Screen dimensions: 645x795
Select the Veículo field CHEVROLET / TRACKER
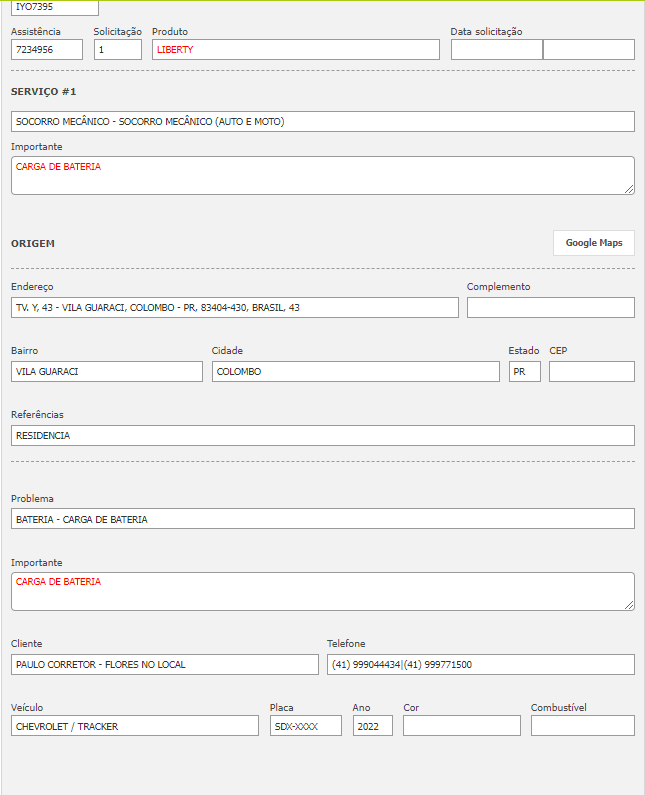[x=134, y=726]
